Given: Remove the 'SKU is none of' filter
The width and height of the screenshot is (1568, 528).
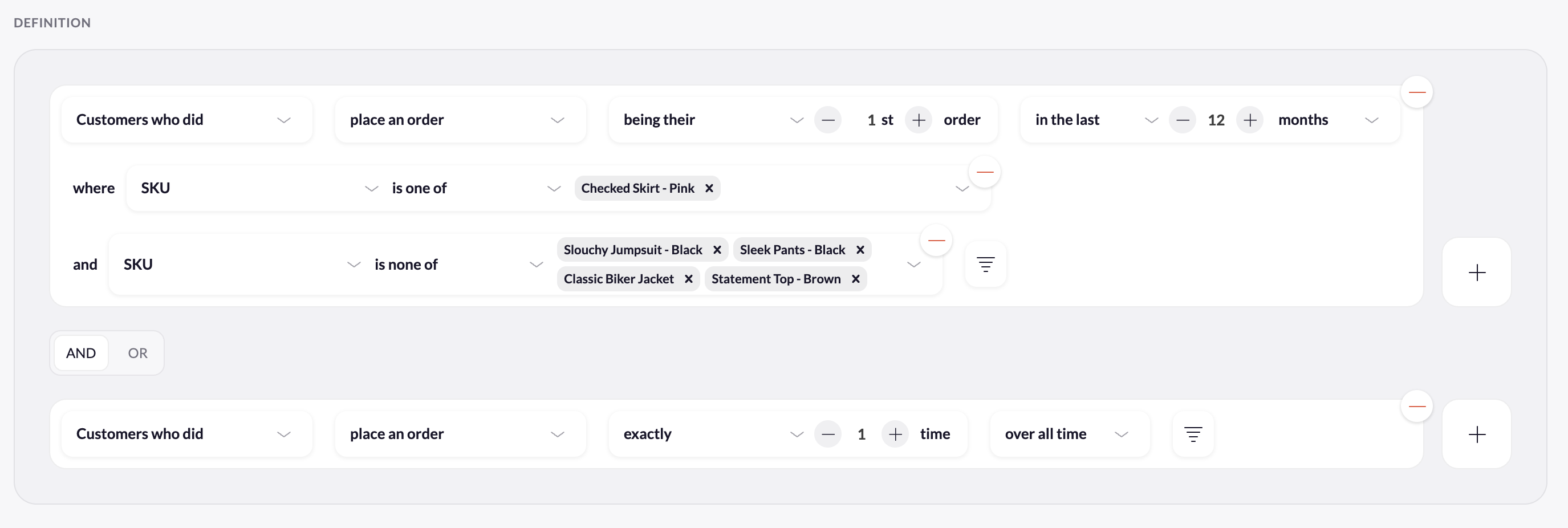Looking at the screenshot, I should (x=936, y=241).
